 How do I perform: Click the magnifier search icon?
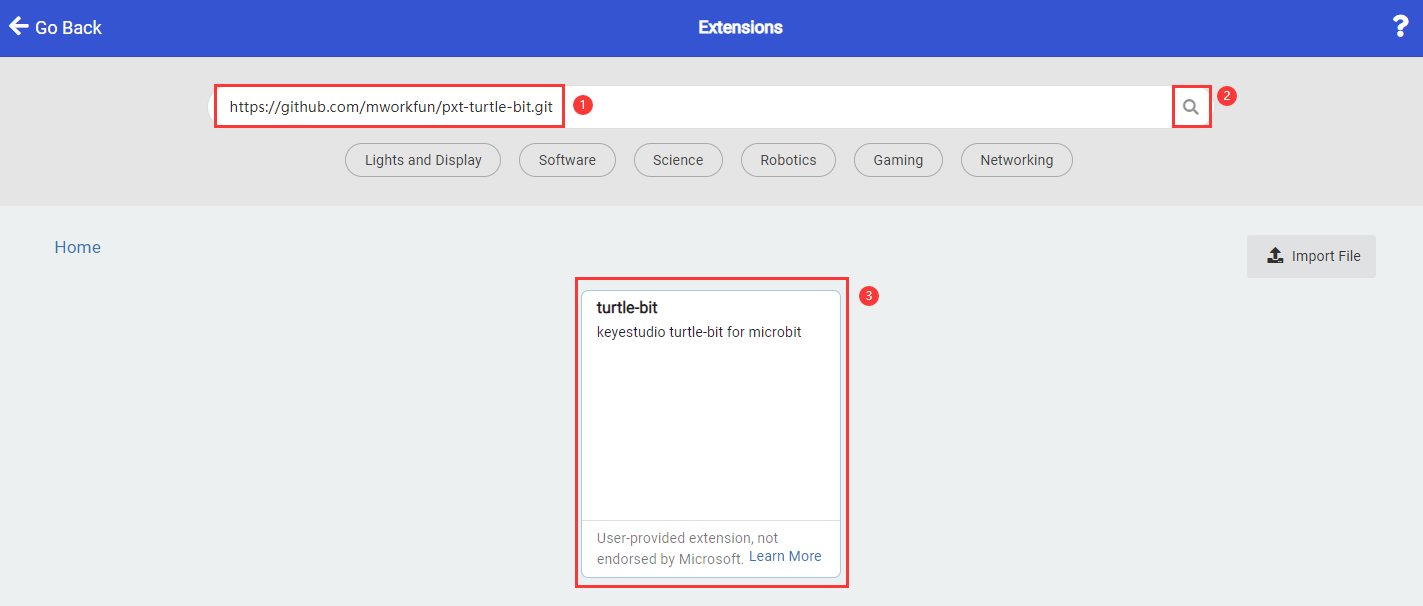[x=1190, y=107]
